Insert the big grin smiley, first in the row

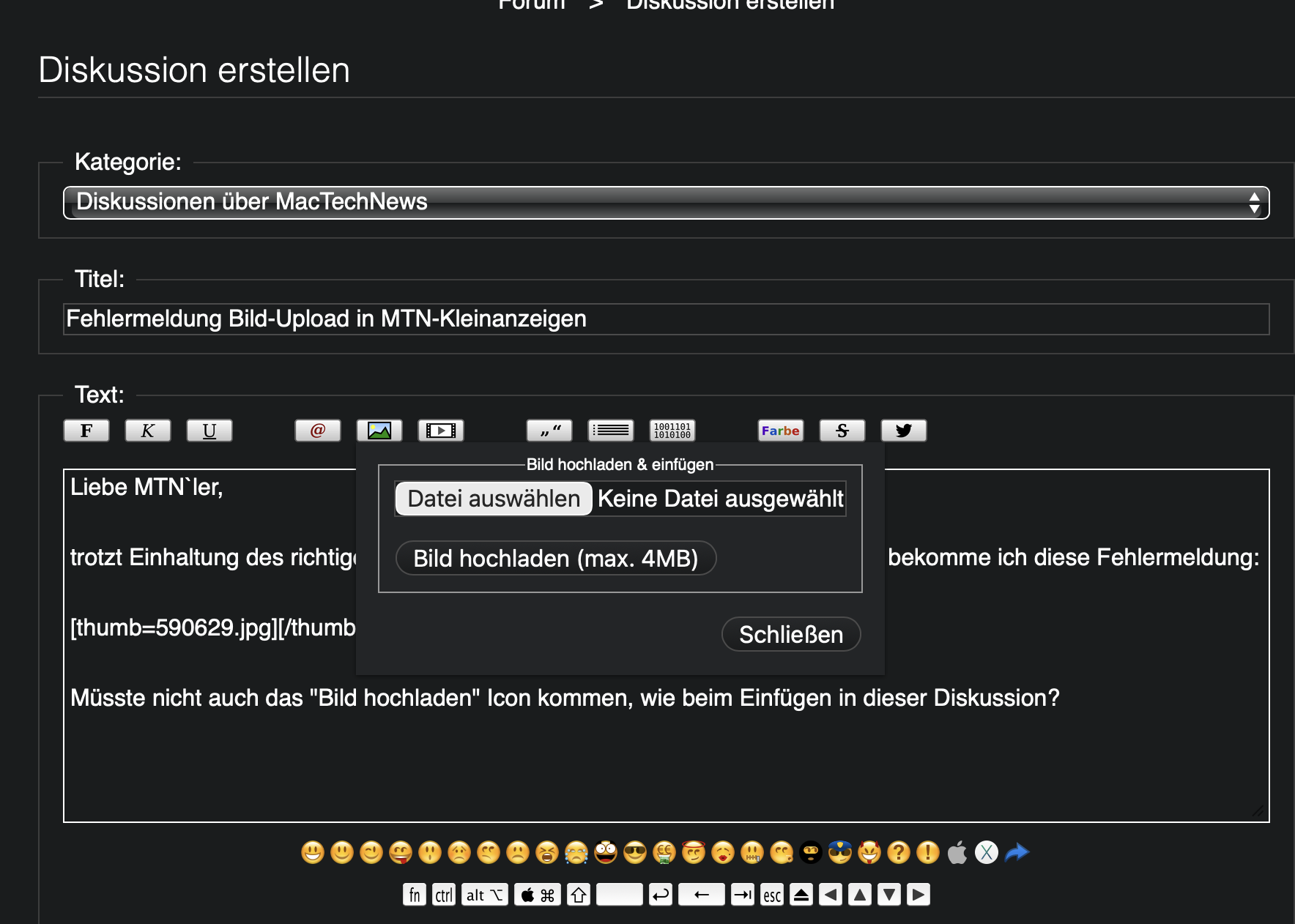pyautogui.click(x=313, y=852)
